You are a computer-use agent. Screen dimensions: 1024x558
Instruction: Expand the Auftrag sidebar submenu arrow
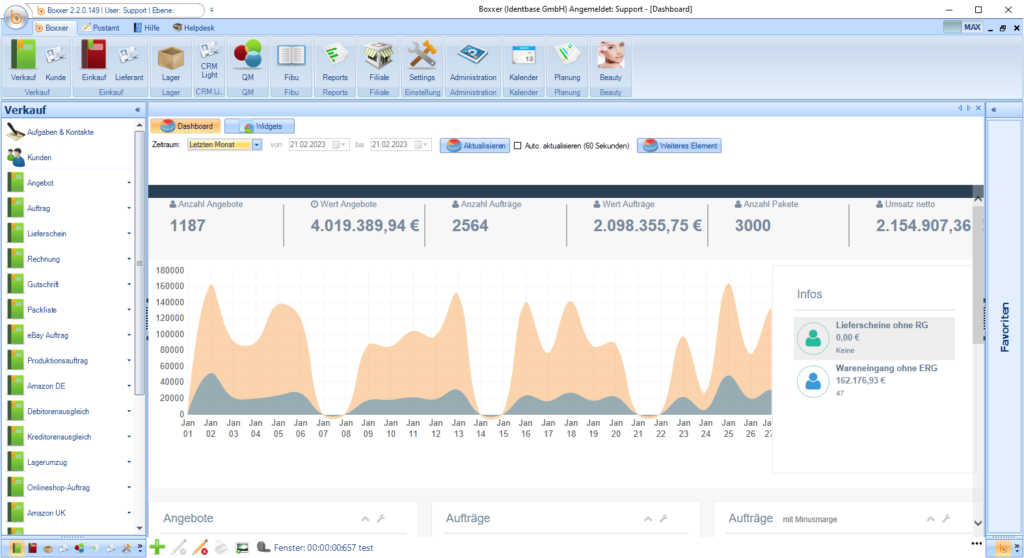(x=129, y=208)
